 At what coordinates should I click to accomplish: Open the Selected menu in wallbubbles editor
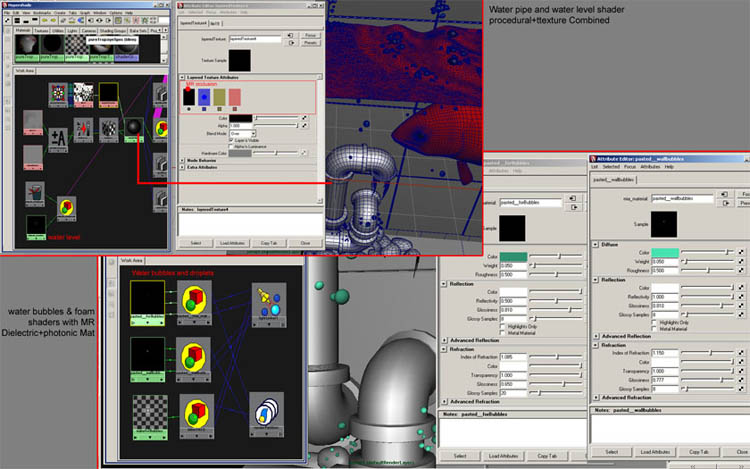point(611,167)
